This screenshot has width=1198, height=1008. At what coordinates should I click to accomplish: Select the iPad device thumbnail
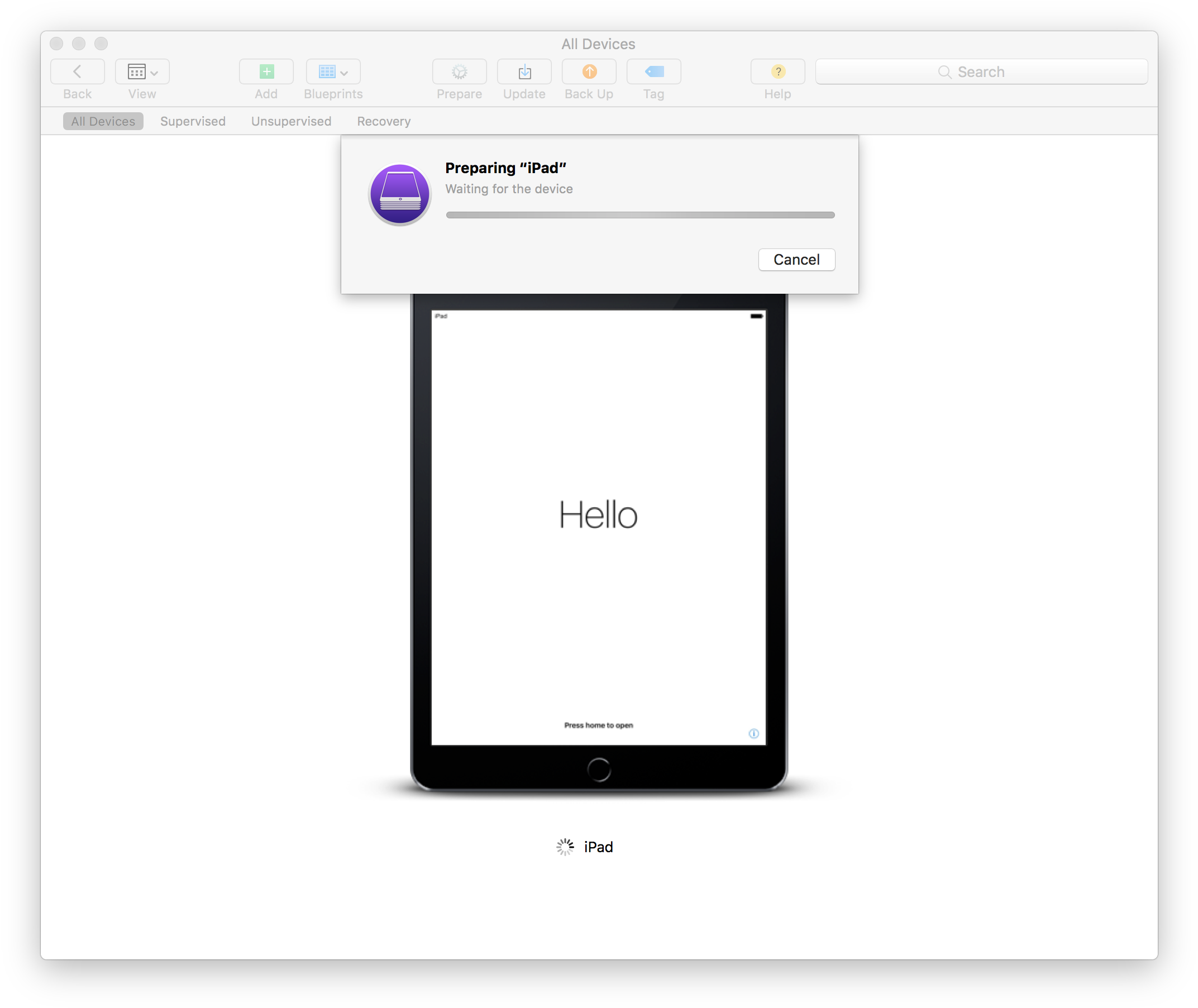point(598,542)
